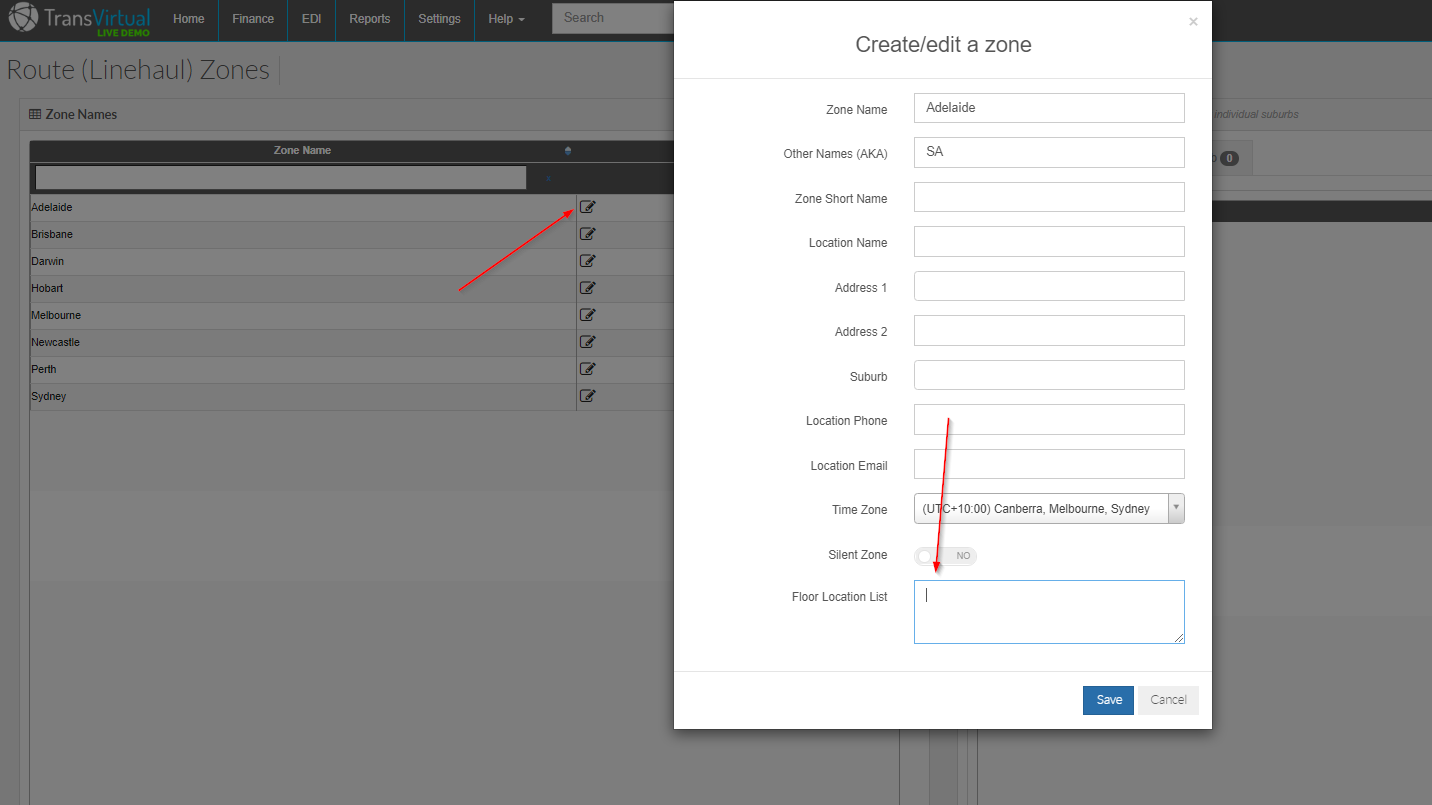This screenshot has width=1432, height=805.
Task: Click the Floor Location List textarea
Action: (x=1049, y=612)
